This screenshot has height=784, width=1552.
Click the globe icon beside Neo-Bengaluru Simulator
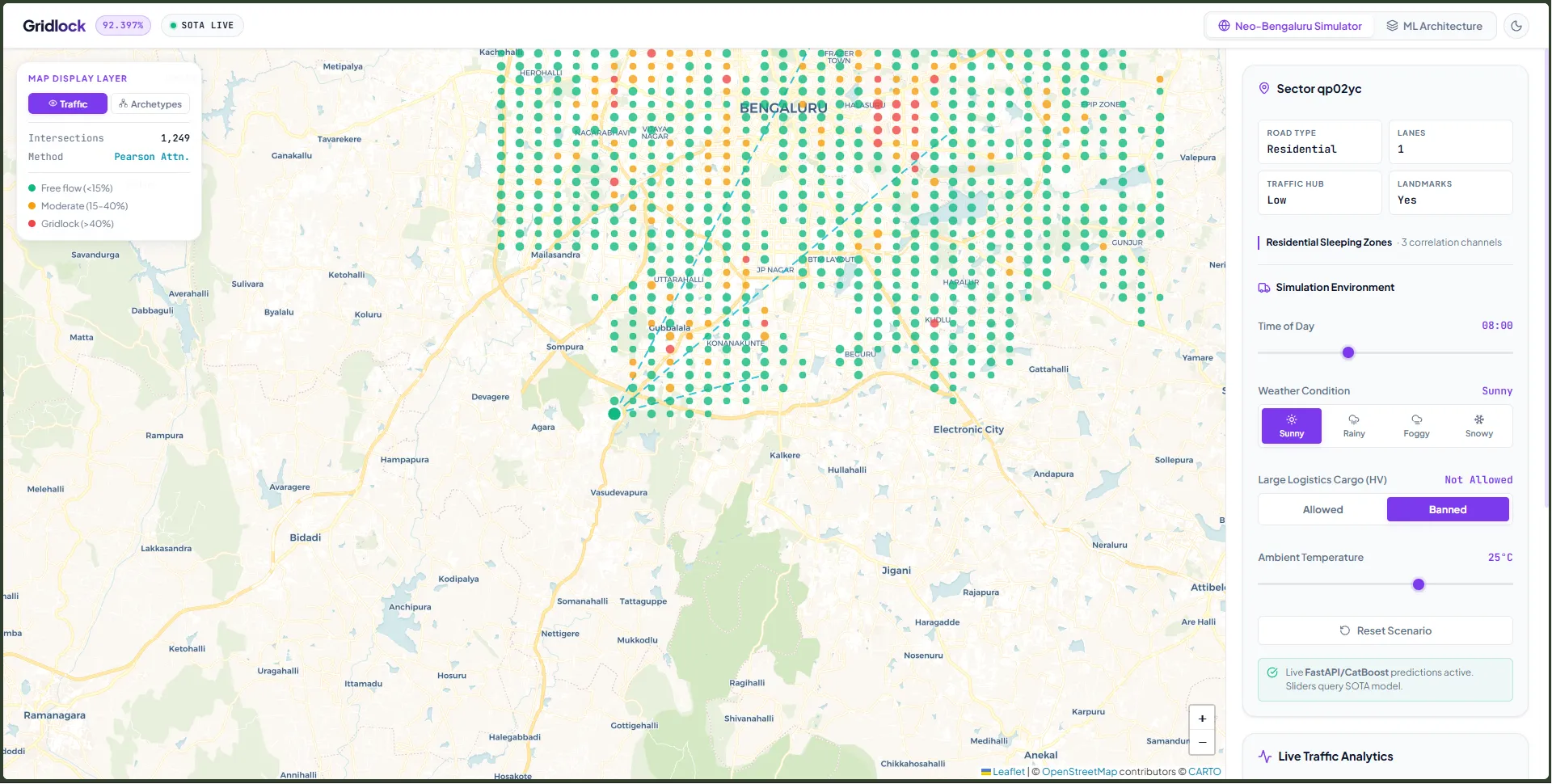pos(1224,26)
